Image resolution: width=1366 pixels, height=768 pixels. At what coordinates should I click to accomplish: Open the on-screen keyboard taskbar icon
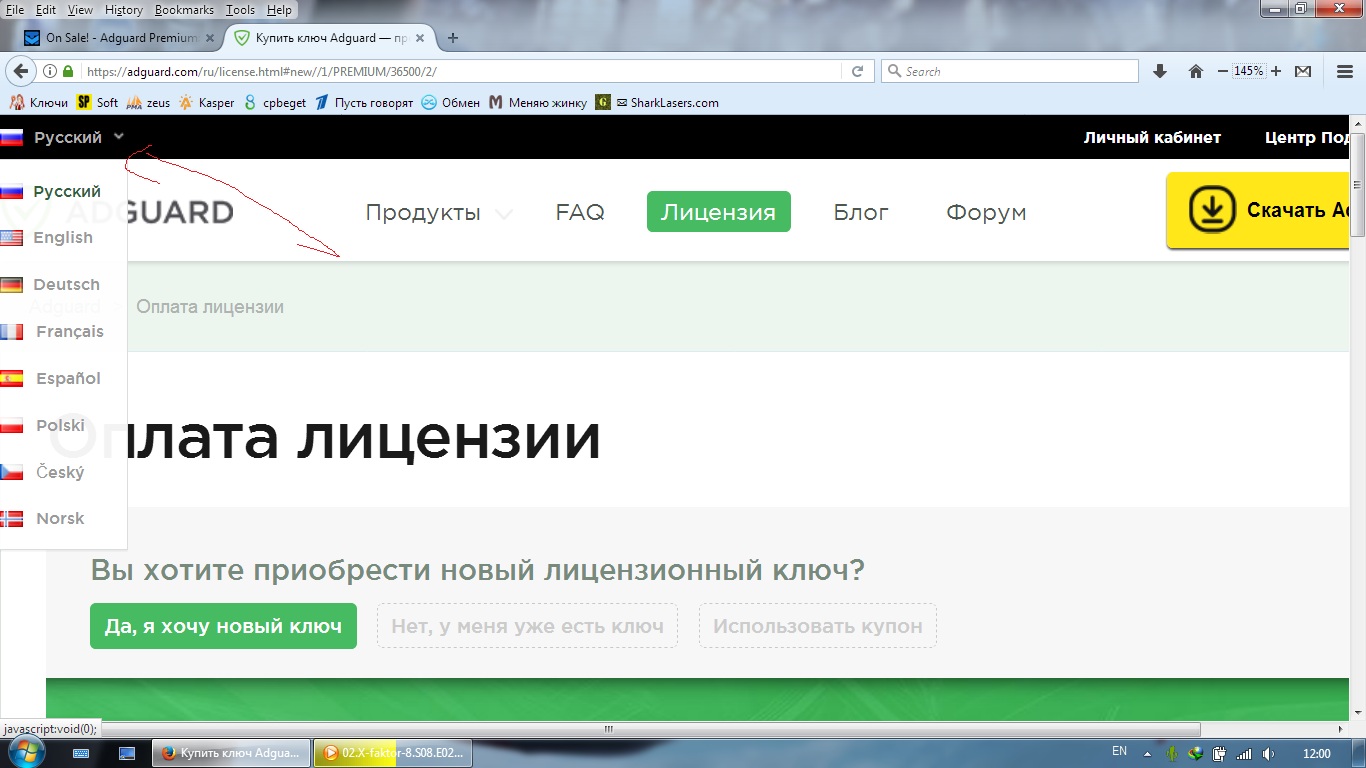pyautogui.click(x=81, y=753)
